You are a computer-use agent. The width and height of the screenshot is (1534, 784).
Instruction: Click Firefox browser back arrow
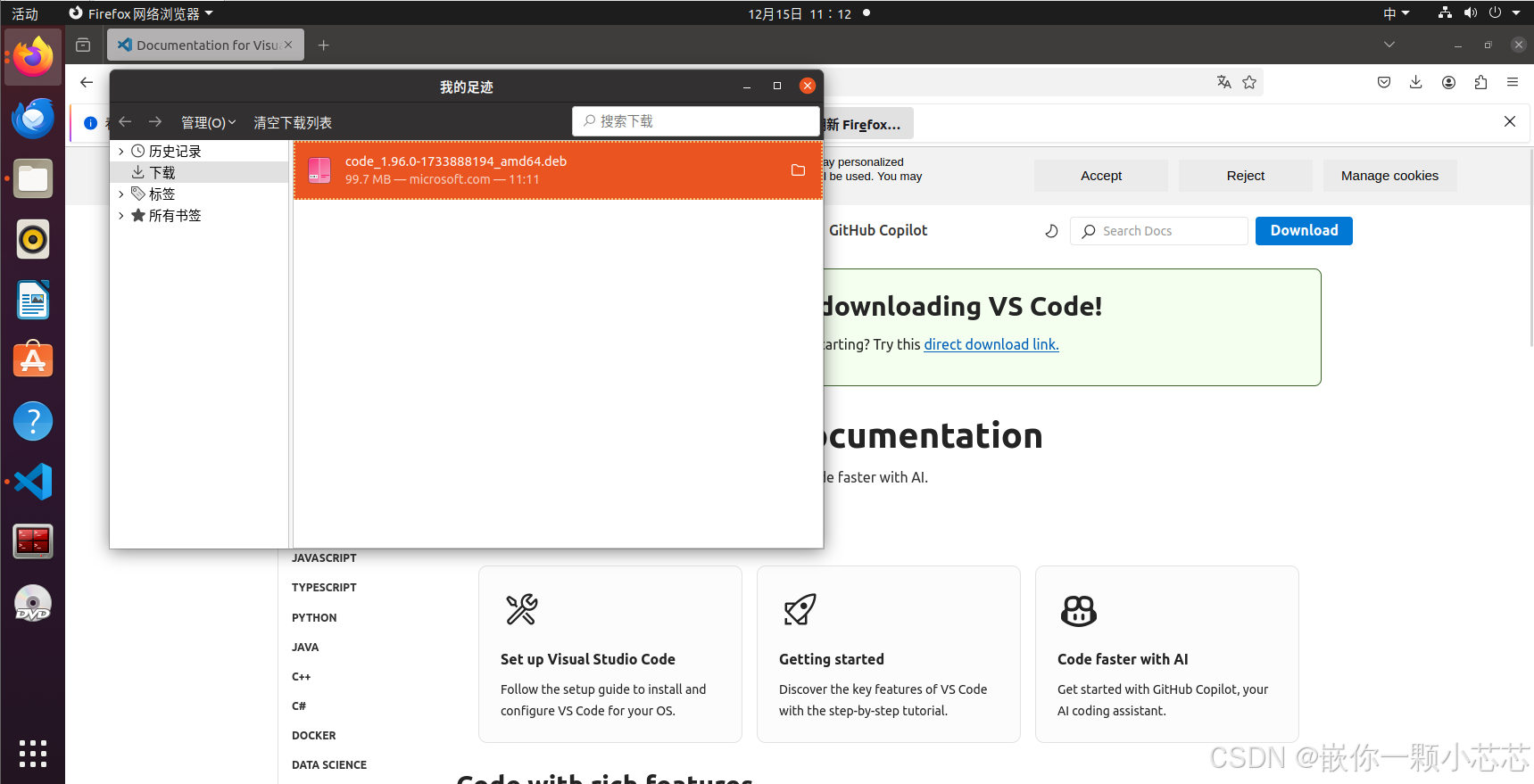[x=87, y=82]
